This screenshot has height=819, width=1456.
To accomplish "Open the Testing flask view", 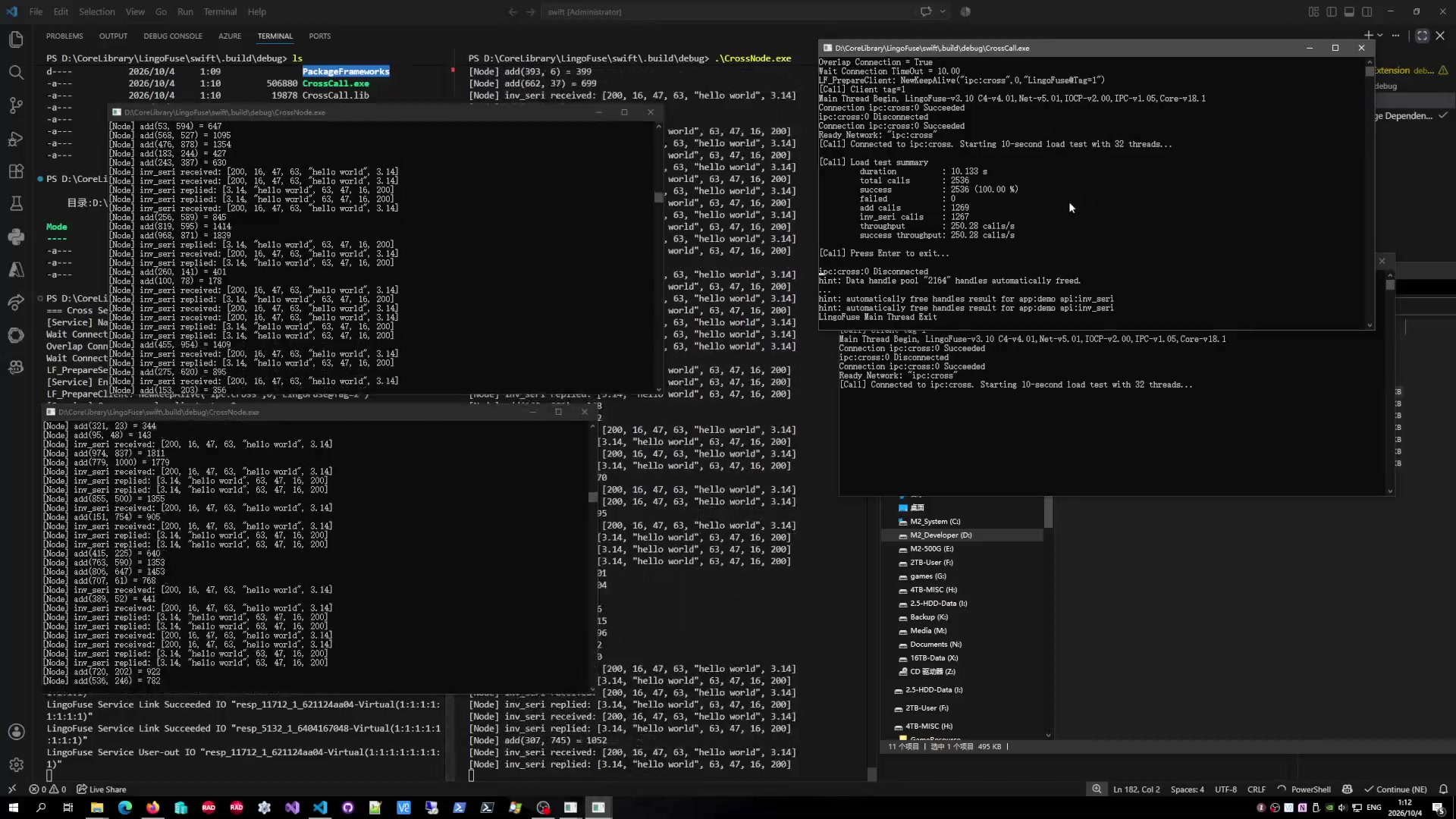I will point(16,204).
